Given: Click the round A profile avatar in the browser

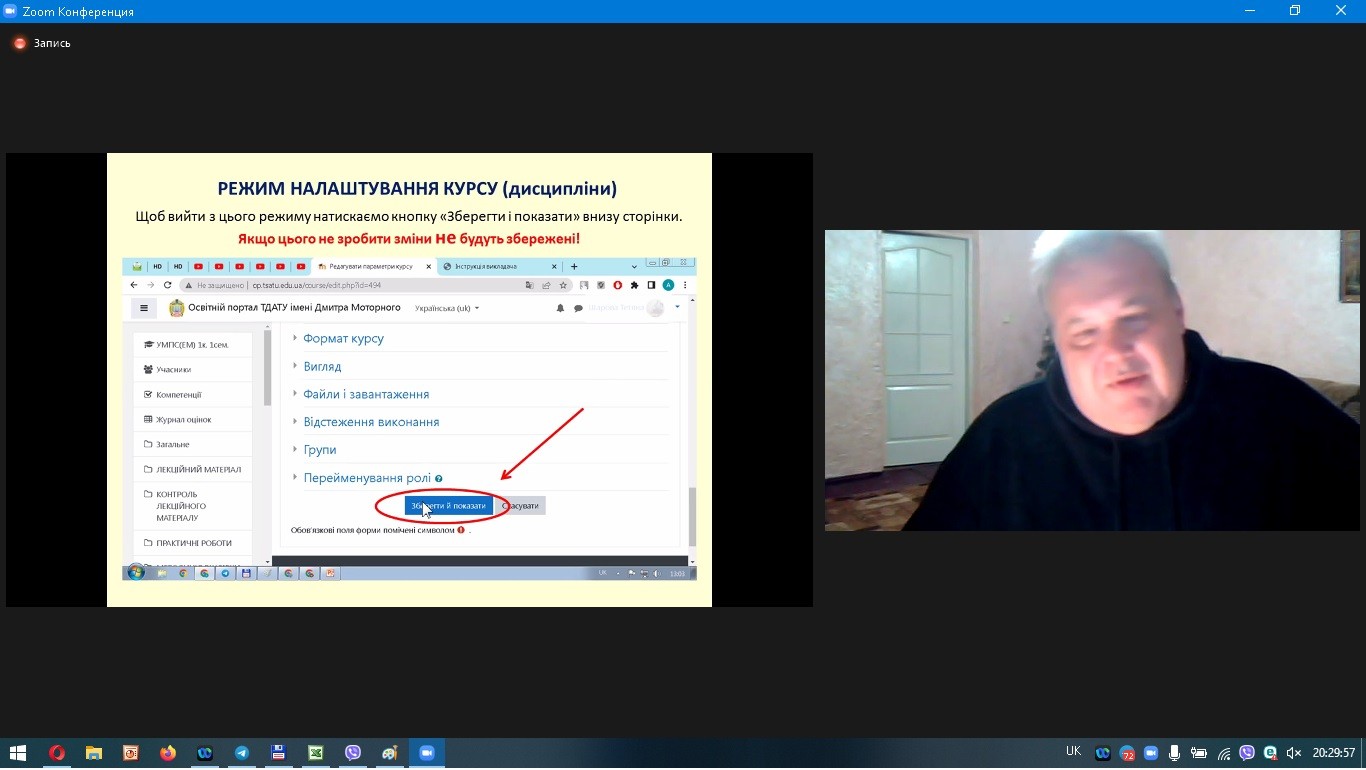Looking at the screenshot, I should click(668, 285).
